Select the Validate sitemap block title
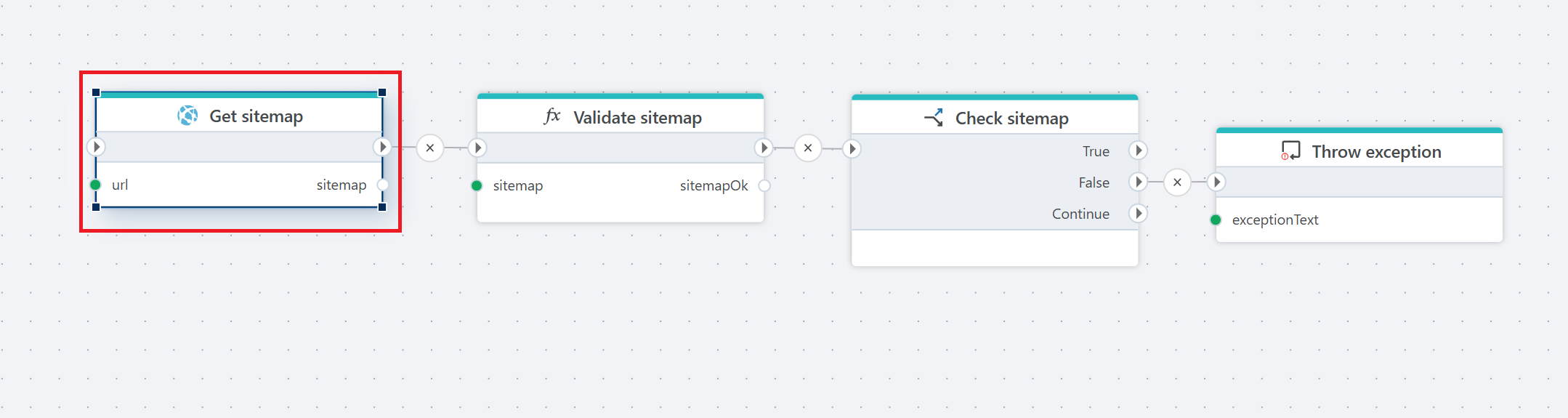The height and width of the screenshot is (418, 1568). pos(637,118)
